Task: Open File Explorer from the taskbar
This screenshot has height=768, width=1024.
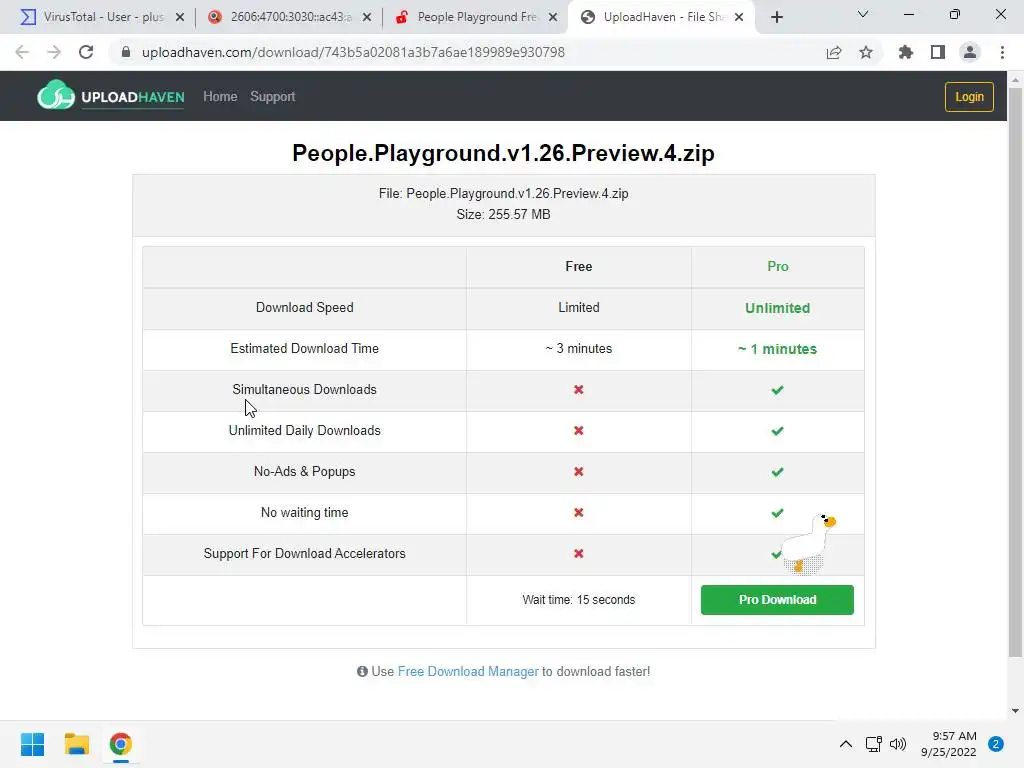Action: (77, 744)
